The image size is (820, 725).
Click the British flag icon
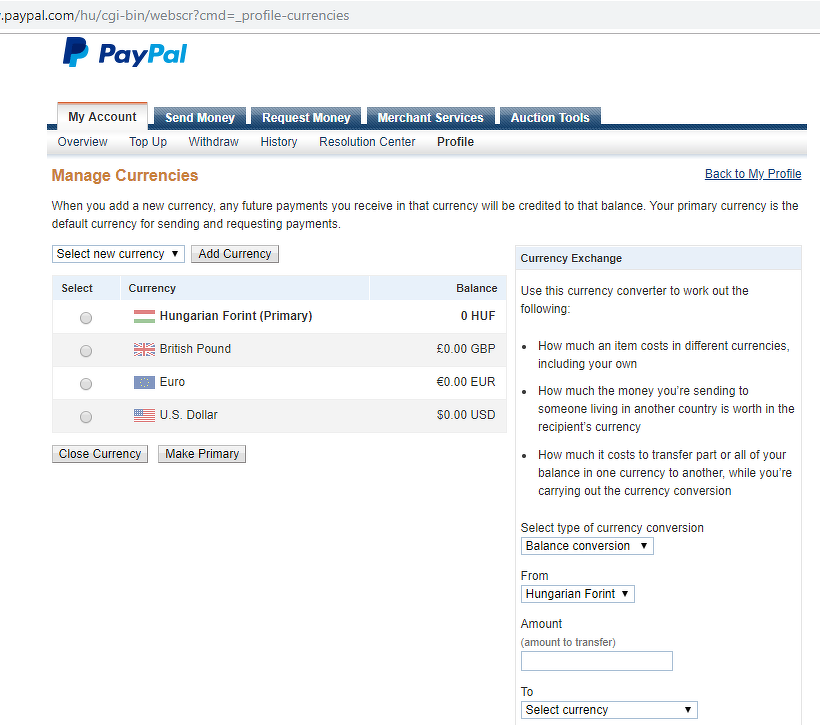(x=144, y=349)
